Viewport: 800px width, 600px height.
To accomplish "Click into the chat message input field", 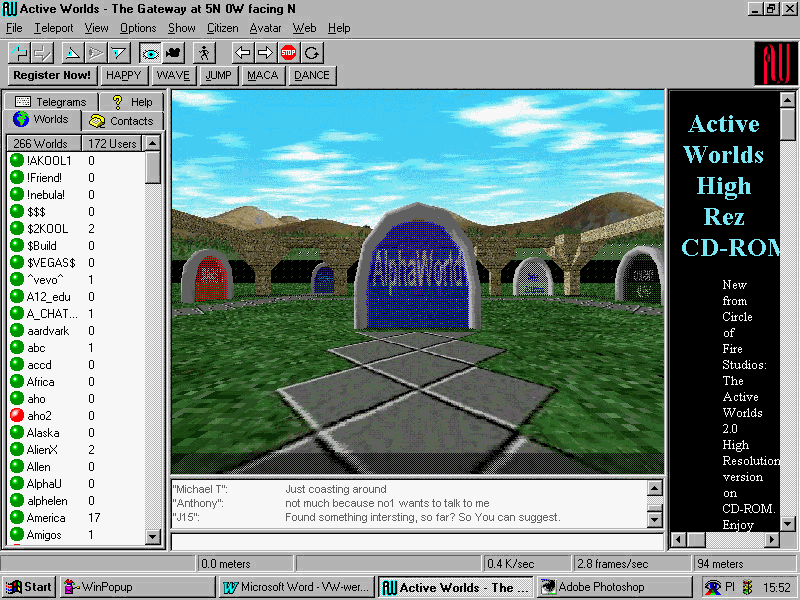I will click(x=417, y=541).
